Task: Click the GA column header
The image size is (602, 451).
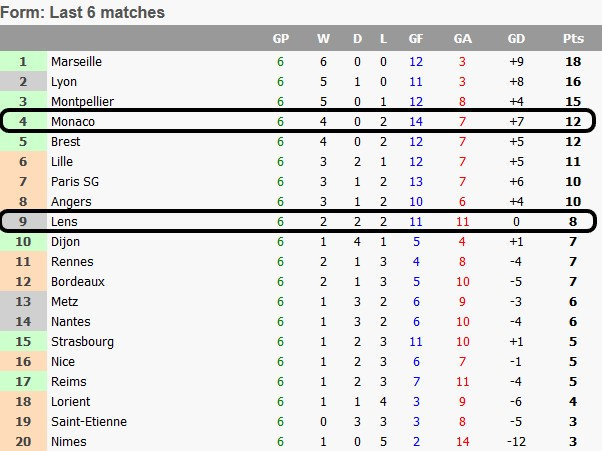Action: 463,39
